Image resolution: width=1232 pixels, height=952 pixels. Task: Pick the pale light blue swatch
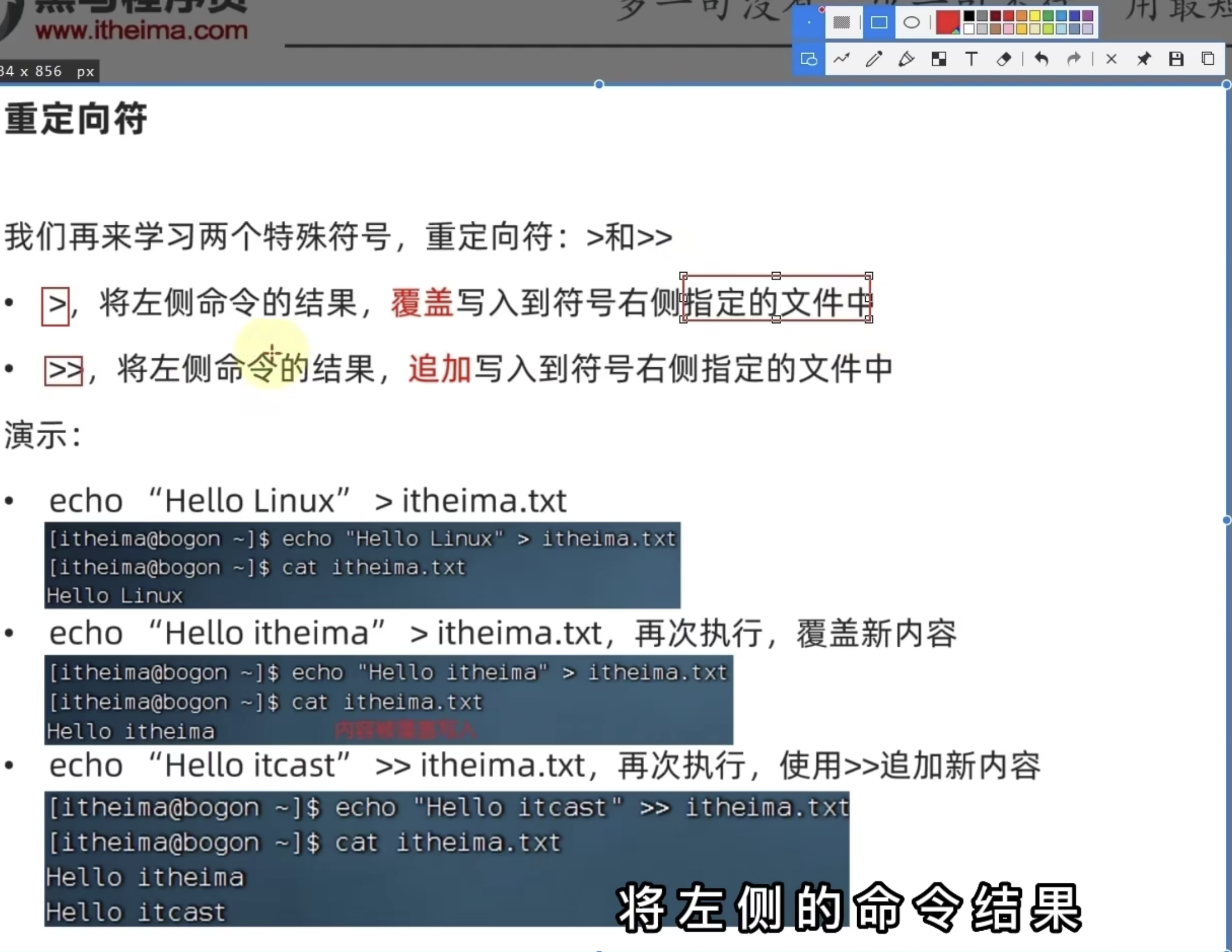click(1061, 29)
